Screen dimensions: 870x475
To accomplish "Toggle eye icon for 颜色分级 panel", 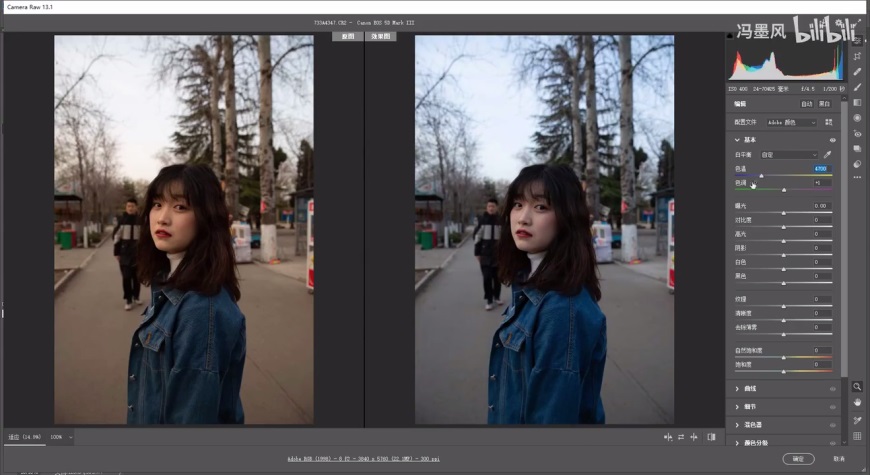I will click(833, 443).
